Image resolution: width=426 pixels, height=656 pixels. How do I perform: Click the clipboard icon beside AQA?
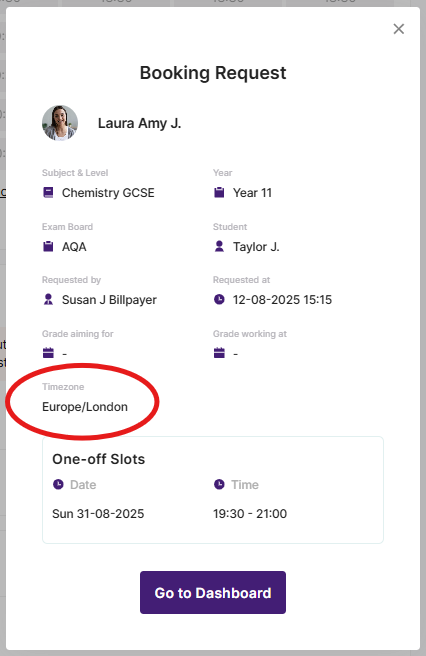pyautogui.click(x=48, y=246)
